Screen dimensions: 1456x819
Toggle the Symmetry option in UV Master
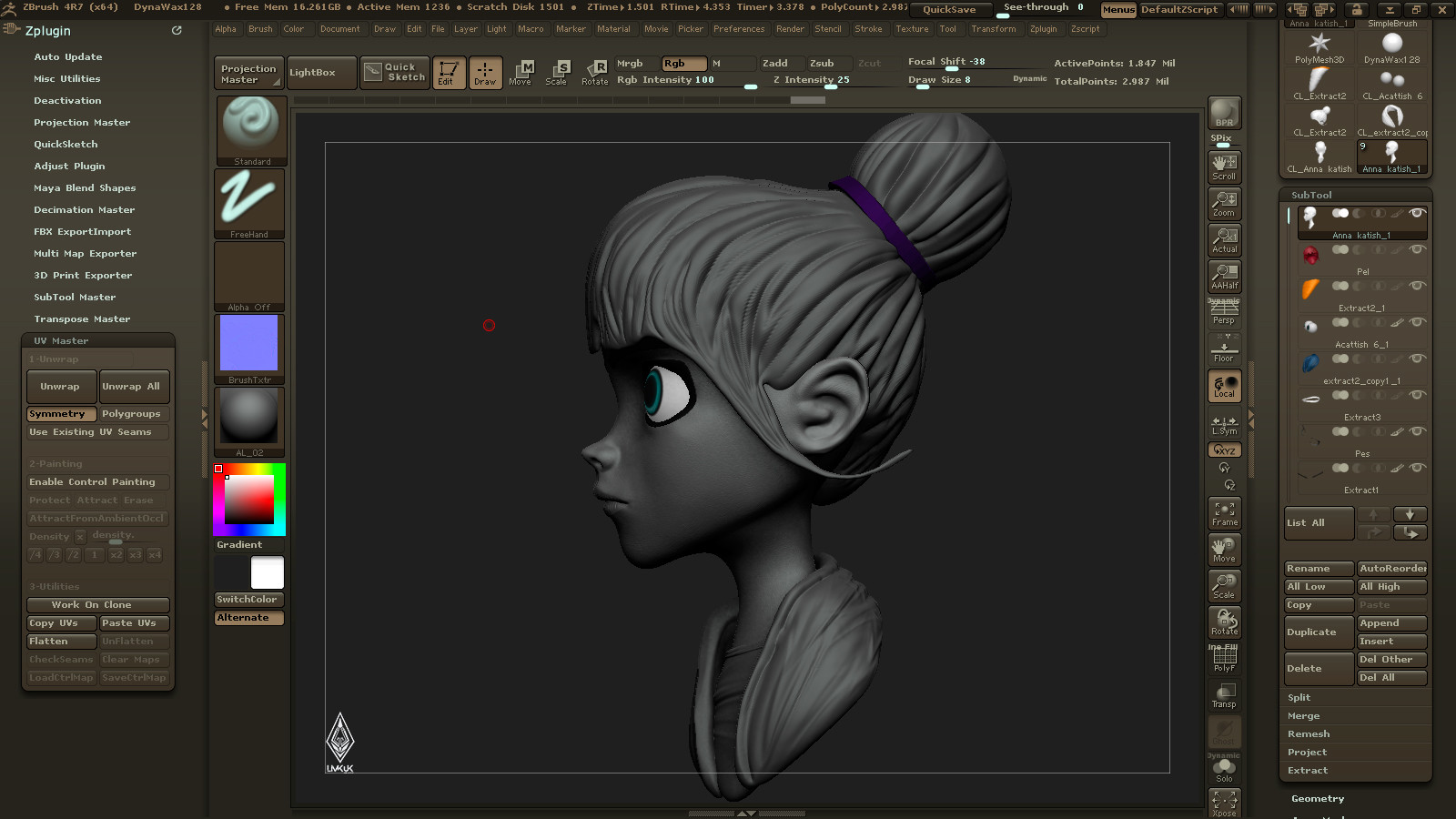(61, 414)
